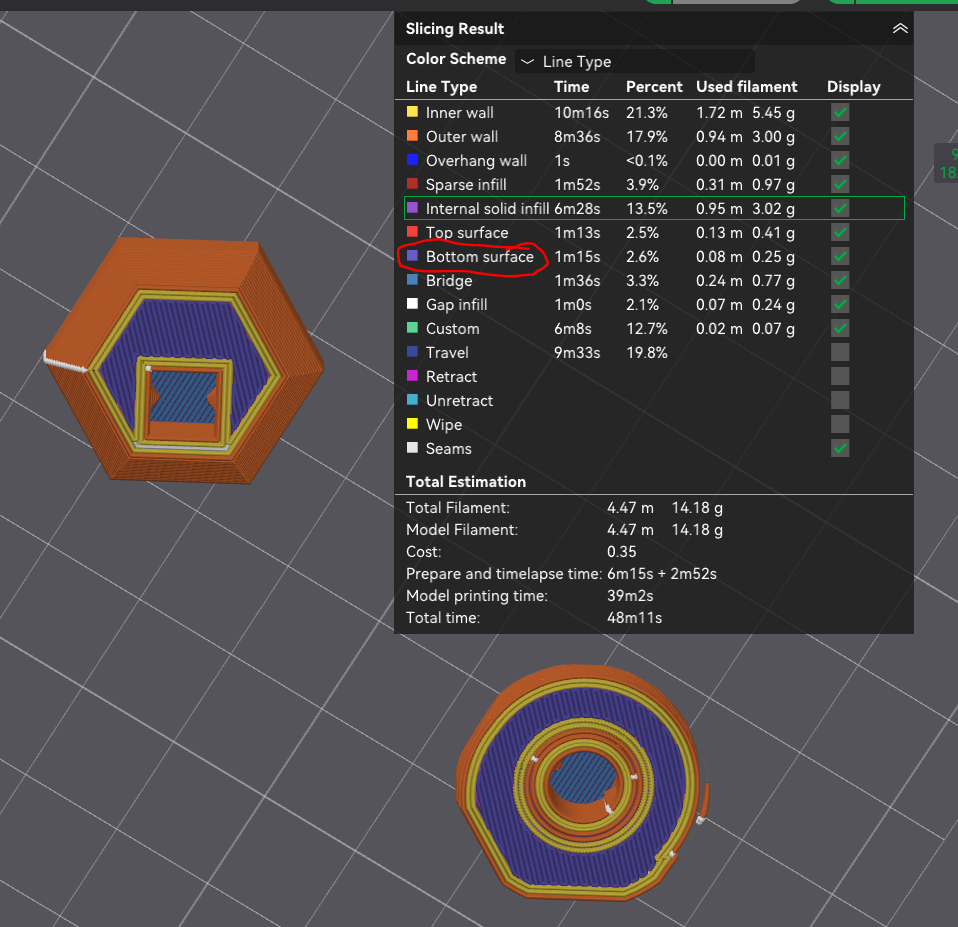
Task: Enable Travel line display
Action: (840, 353)
